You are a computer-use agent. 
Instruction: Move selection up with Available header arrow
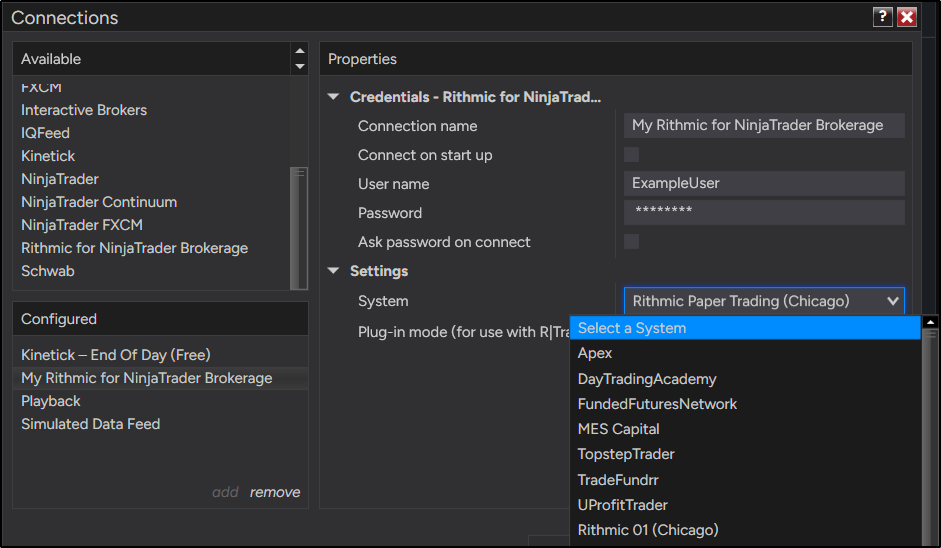coord(299,51)
